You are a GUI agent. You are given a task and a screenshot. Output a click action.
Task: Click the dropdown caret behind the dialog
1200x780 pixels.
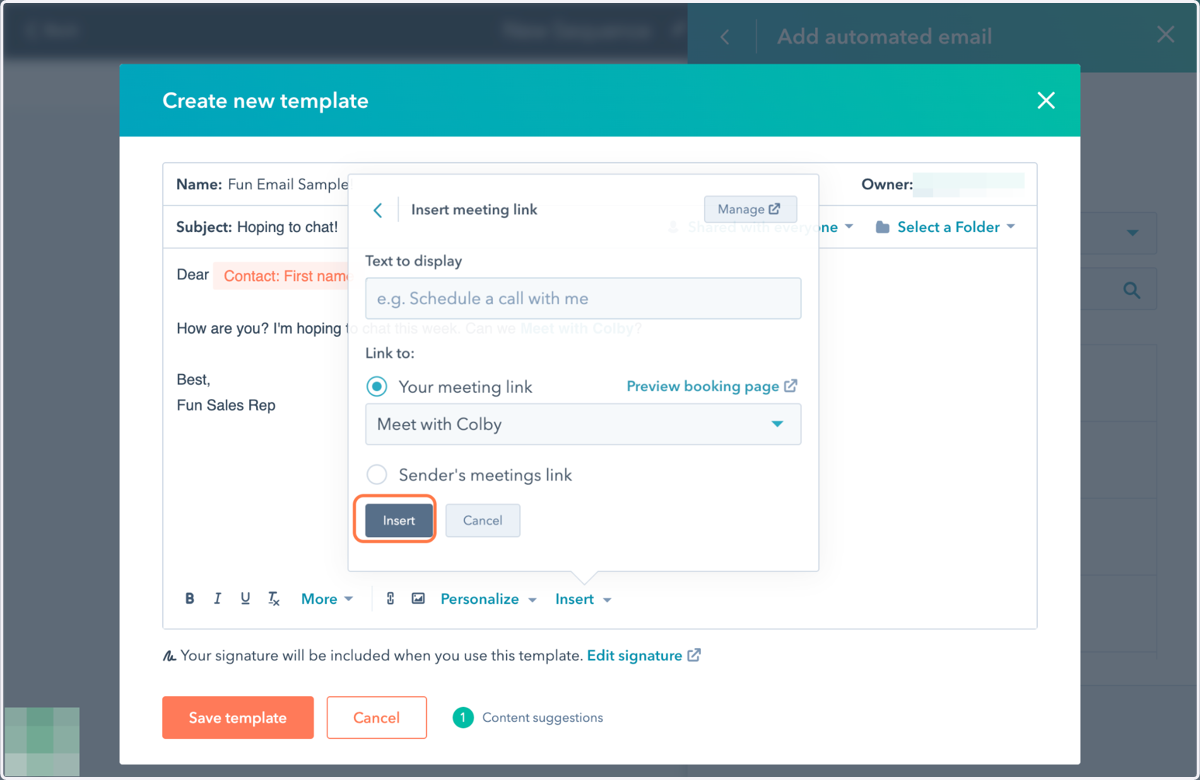[1132, 233]
